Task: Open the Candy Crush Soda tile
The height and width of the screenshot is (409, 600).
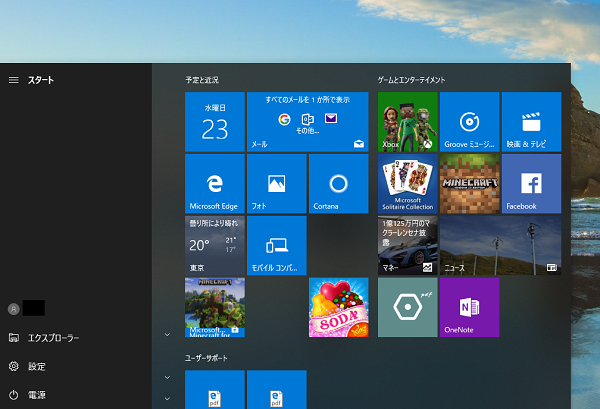Action: click(x=338, y=307)
